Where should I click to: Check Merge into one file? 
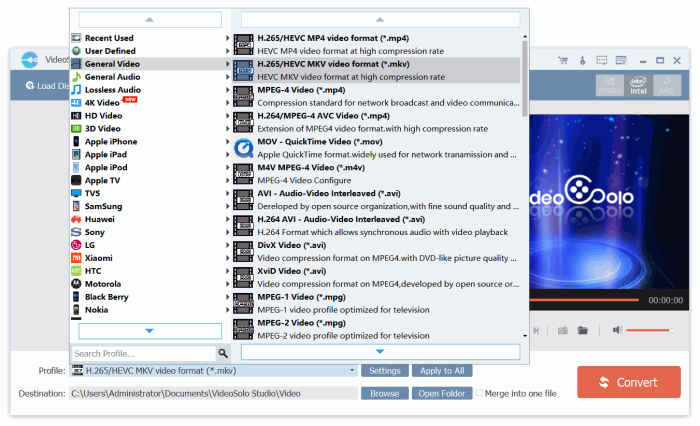coord(479,393)
